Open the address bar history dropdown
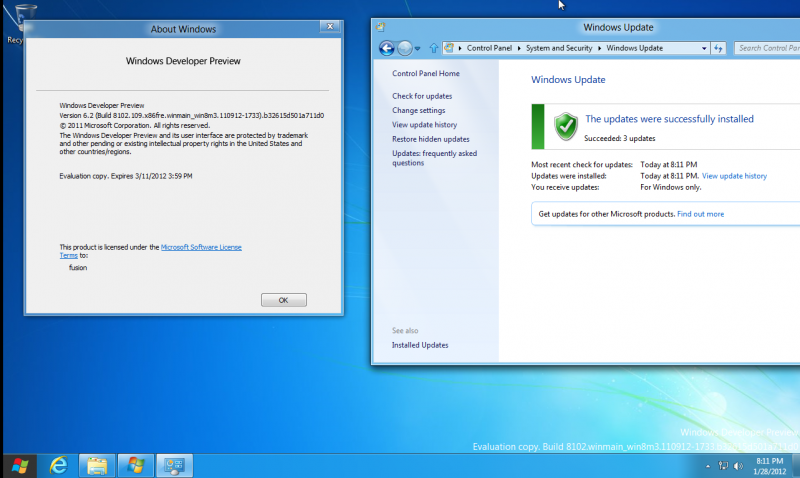800x478 pixels. coord(704,48)
